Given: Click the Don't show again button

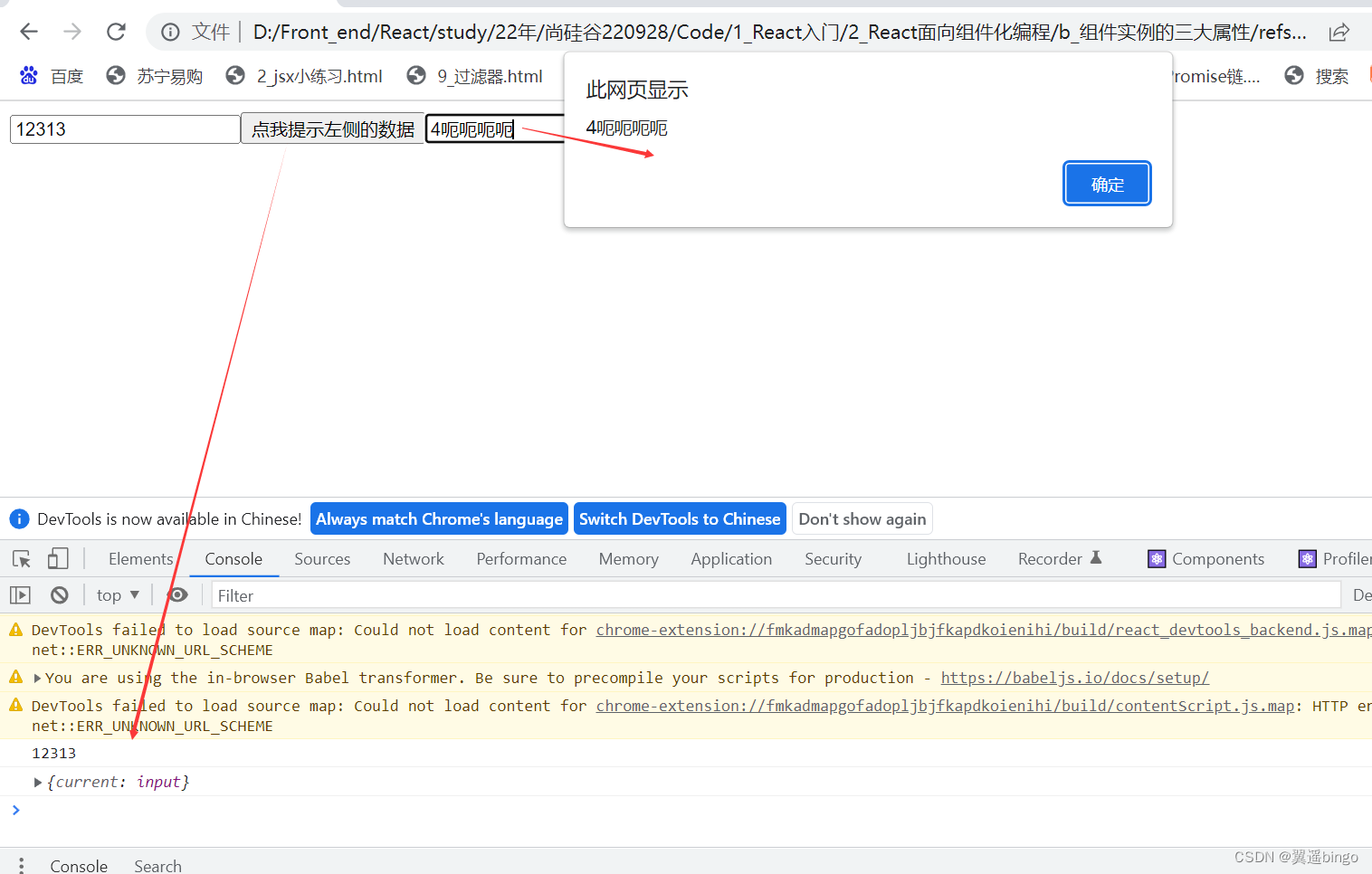Looking at the screenshot, I should pos(862,518).
